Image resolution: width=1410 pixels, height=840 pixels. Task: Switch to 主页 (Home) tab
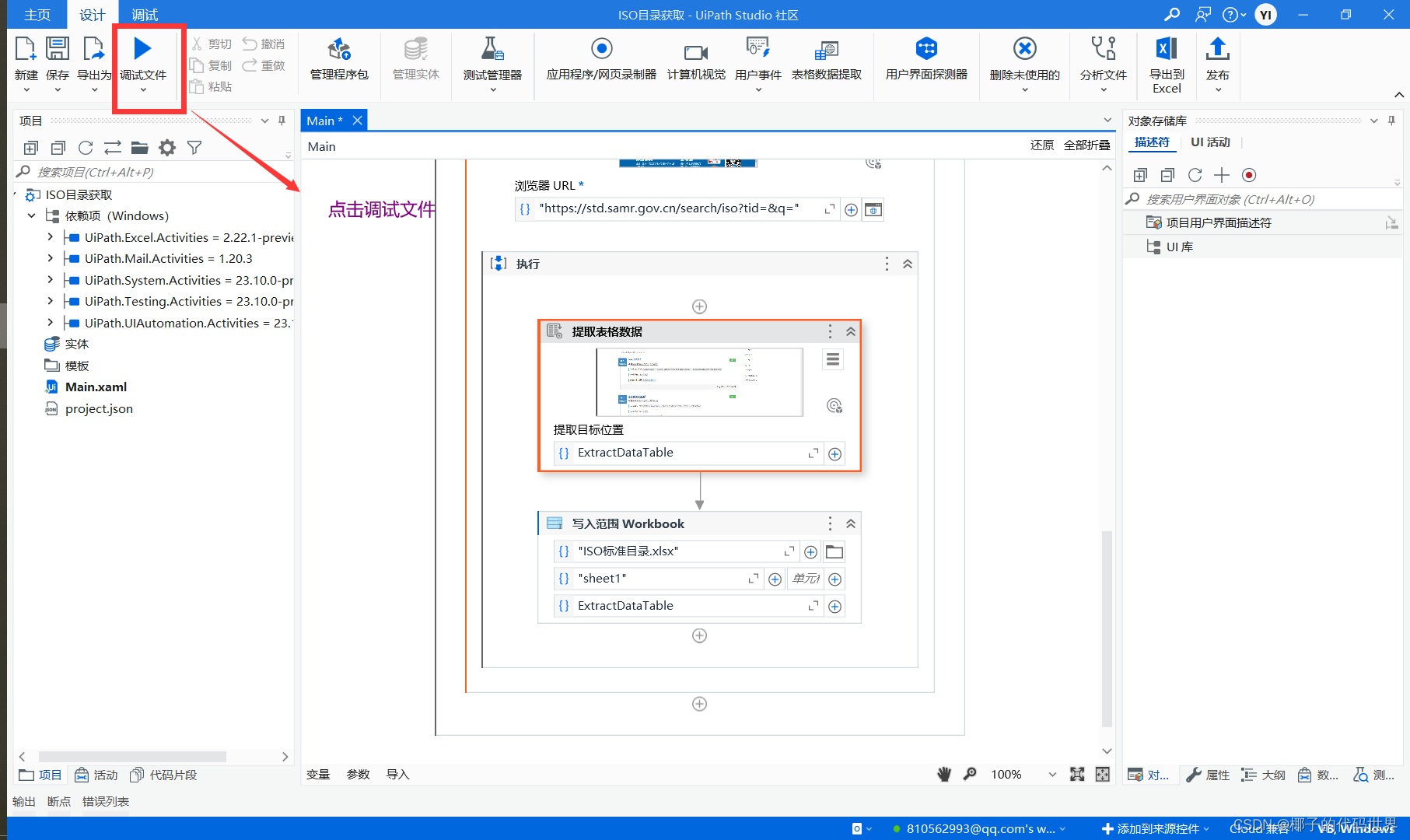coord(37,15)
